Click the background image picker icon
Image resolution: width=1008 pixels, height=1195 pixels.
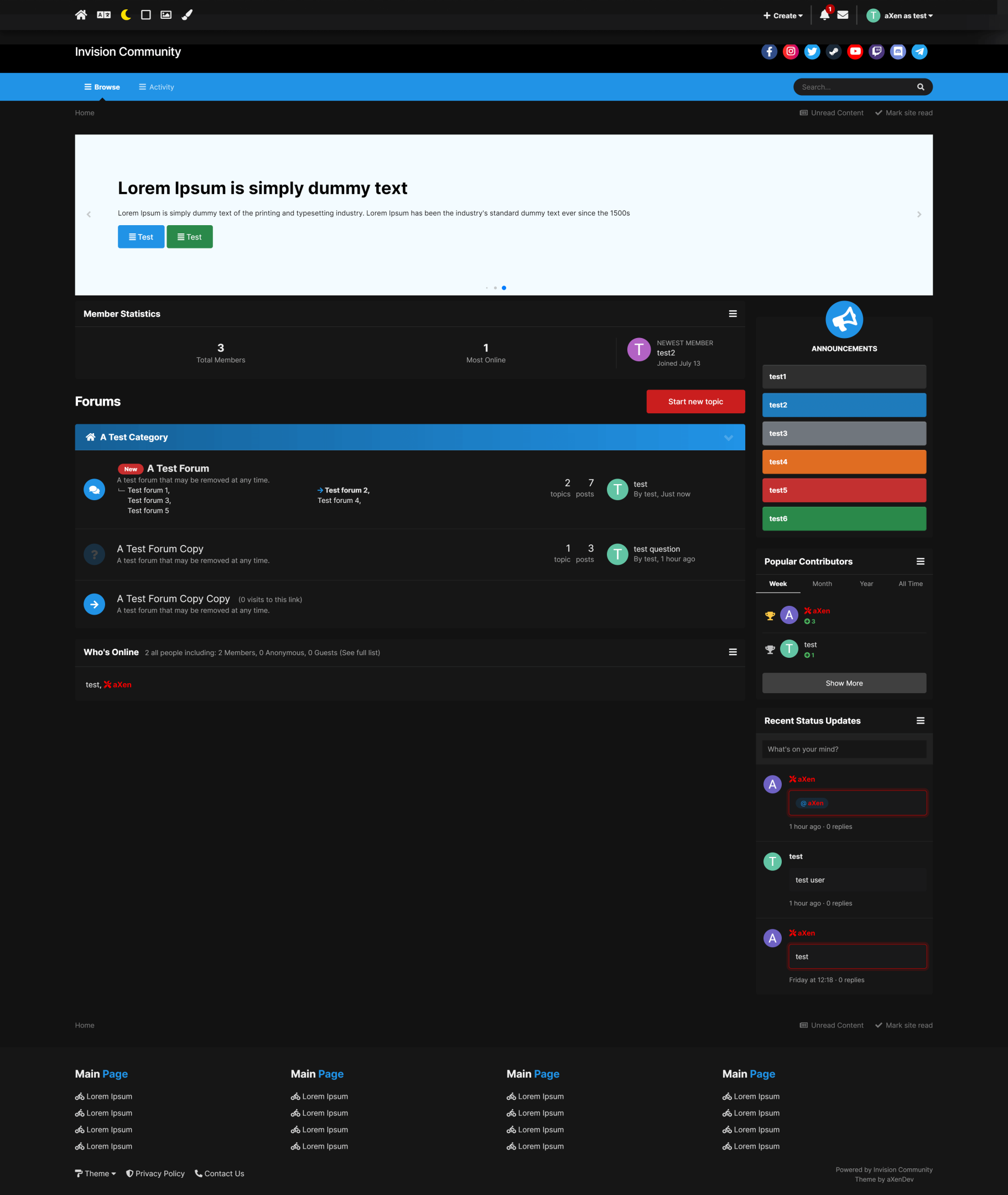[166, 15]
